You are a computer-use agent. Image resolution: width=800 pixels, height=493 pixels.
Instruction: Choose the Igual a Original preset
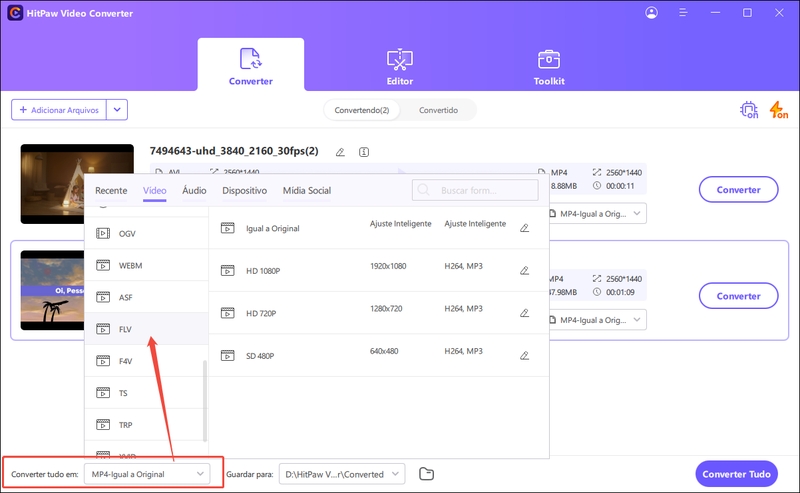(379, 228)
